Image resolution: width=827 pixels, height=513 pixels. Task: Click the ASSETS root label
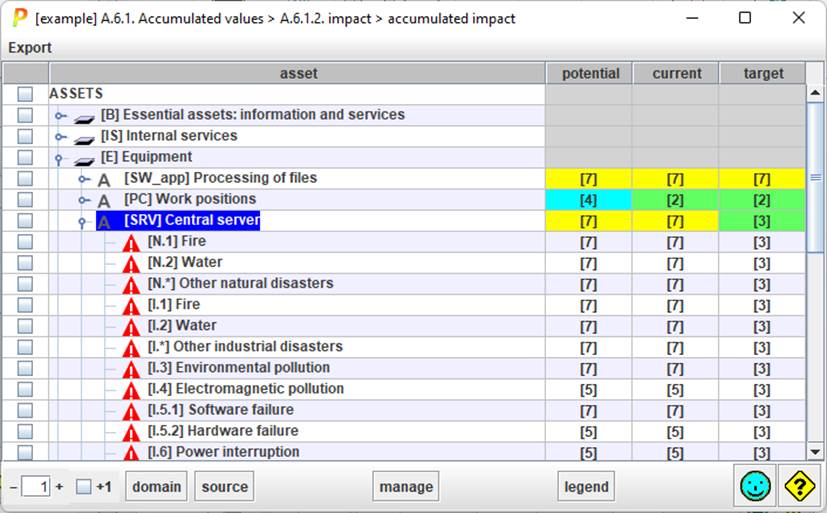point(76,94)
